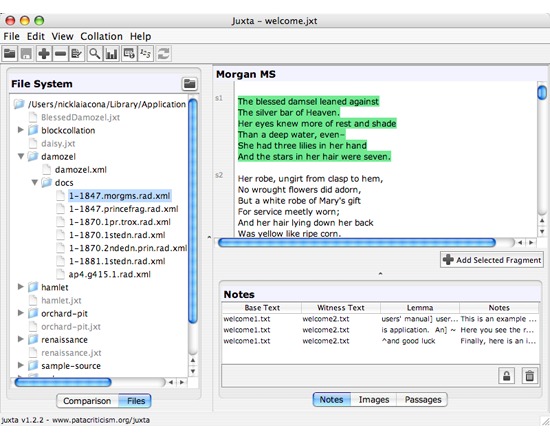
Task: Switch to the Passages tab
Action: point(423,400)
